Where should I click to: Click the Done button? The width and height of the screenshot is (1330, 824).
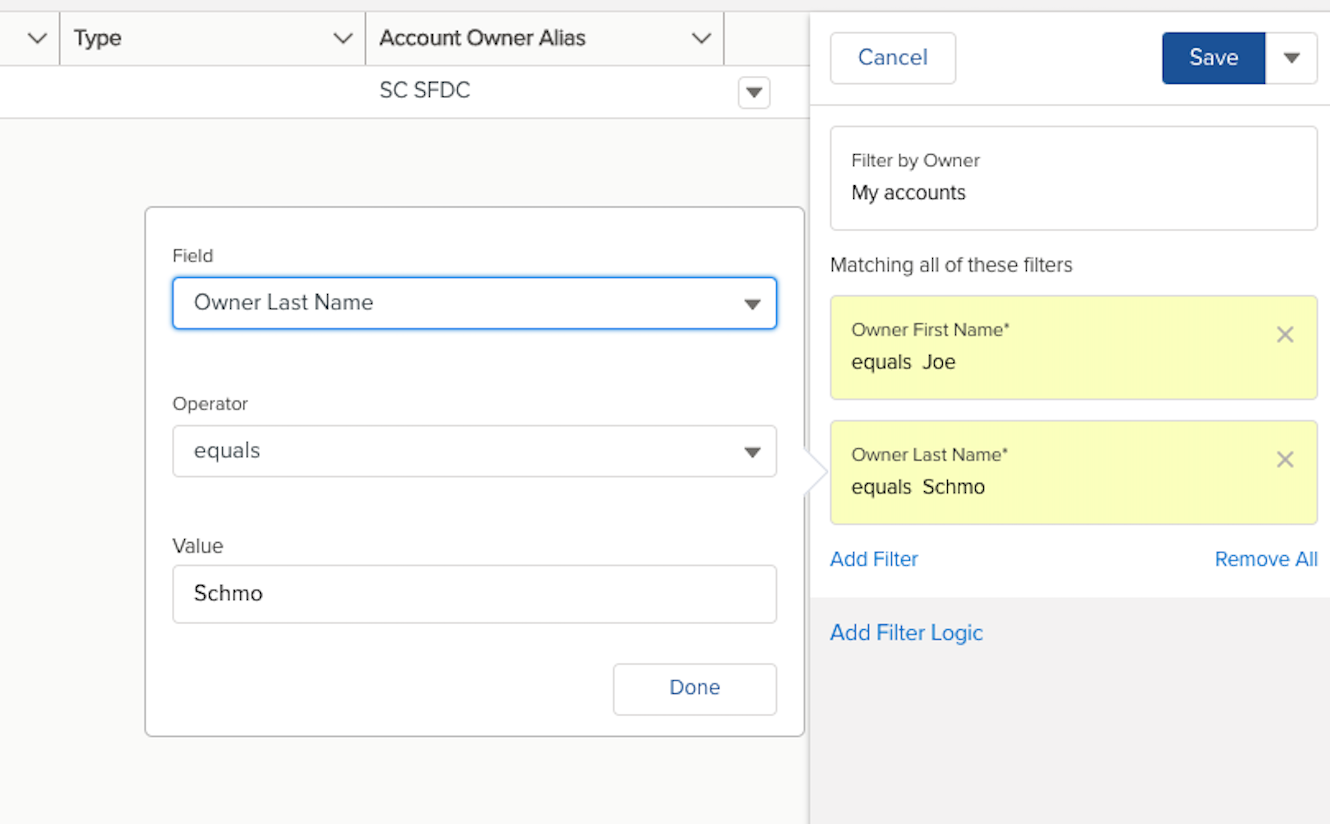tap(695, 689)
